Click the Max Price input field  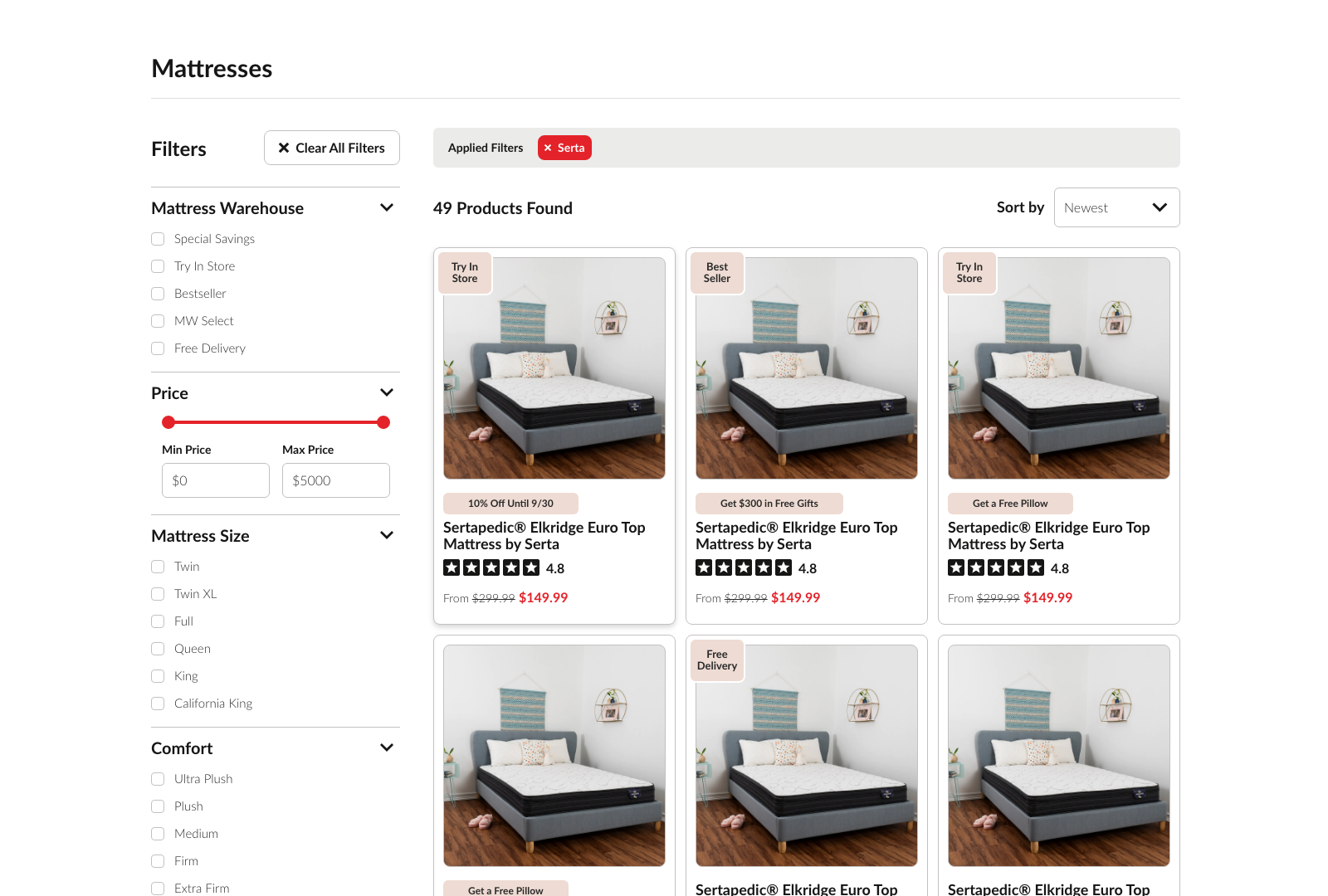point(336,480)
